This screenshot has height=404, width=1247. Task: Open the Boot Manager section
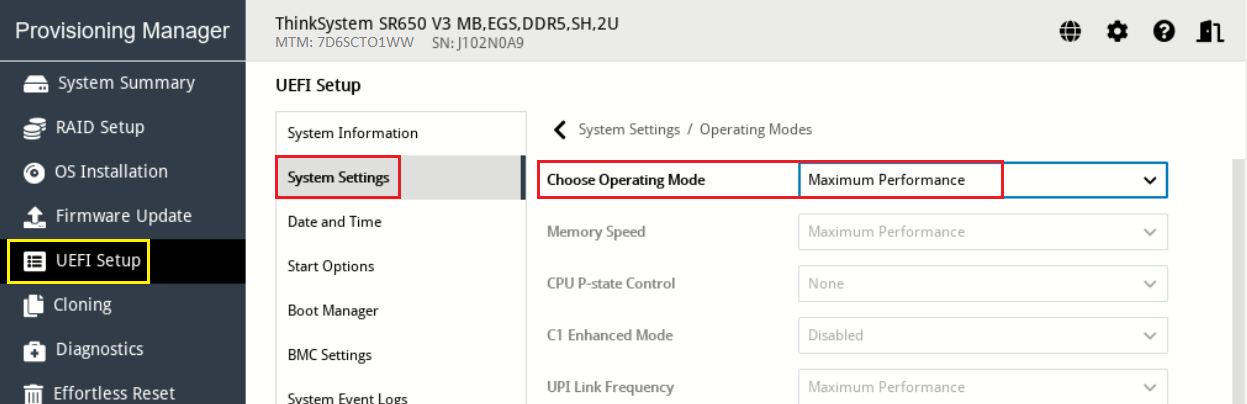click(x=333, y=311)
